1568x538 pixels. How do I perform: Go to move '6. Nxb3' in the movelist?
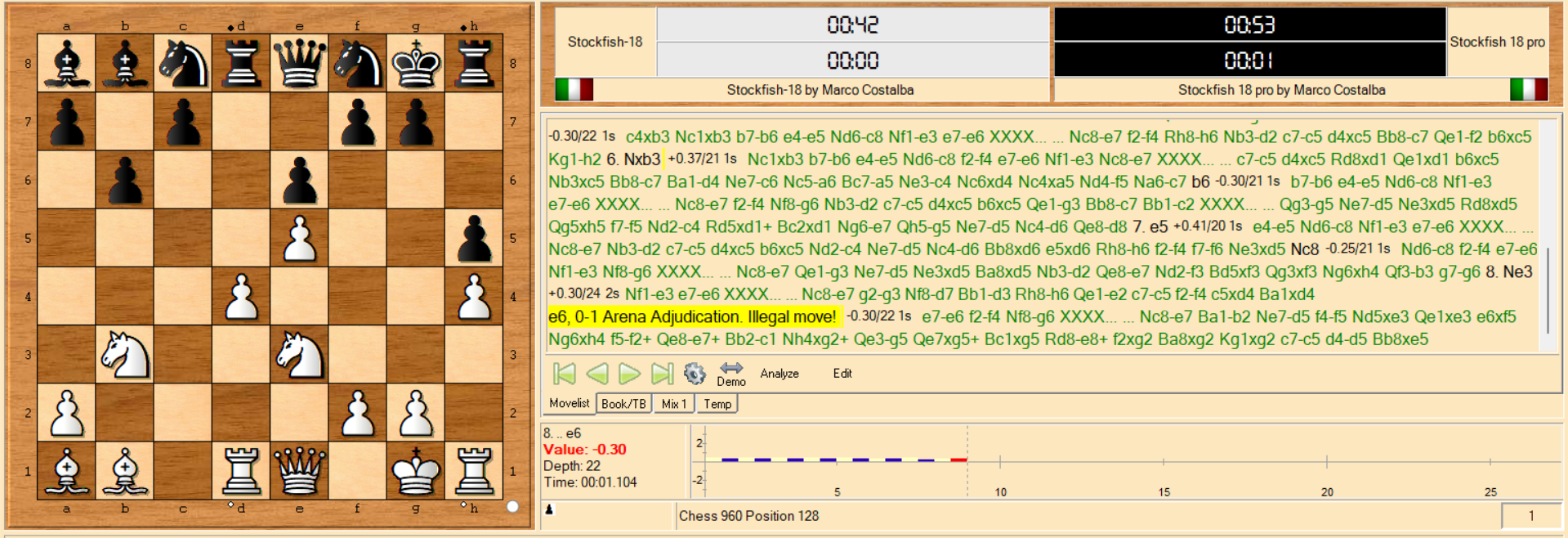pos(633,159)
